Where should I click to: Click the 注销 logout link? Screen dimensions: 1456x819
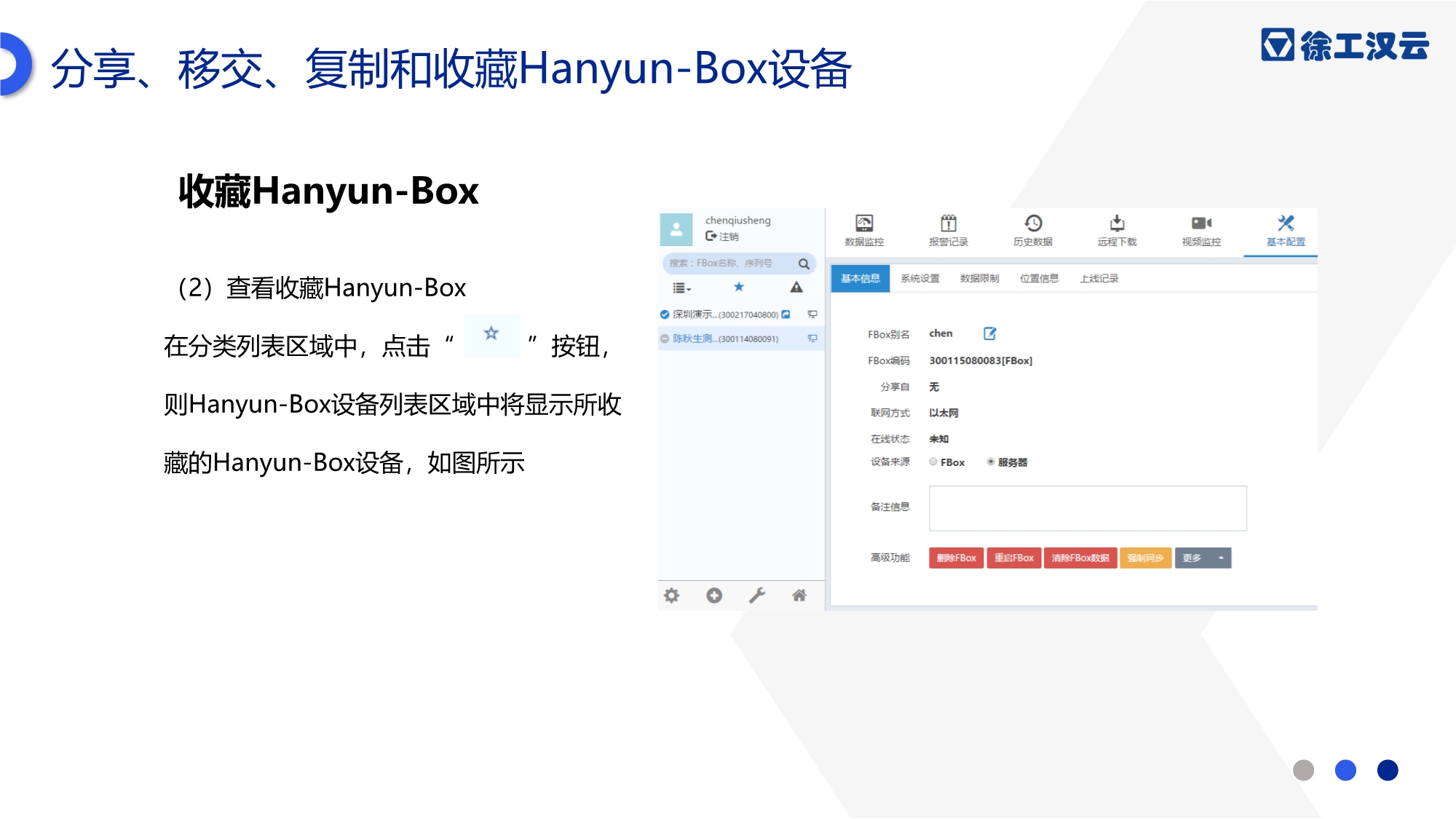click(x=722, y=237)
